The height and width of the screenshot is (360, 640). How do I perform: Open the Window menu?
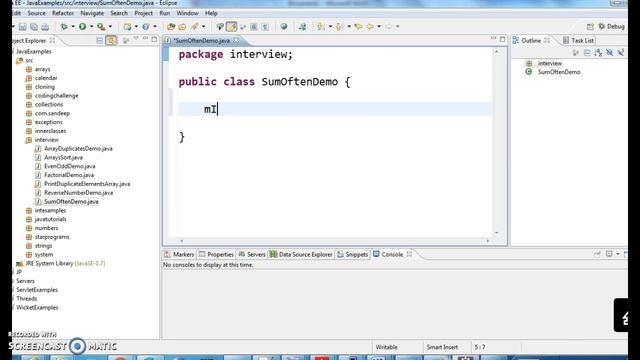pos(187,13)
